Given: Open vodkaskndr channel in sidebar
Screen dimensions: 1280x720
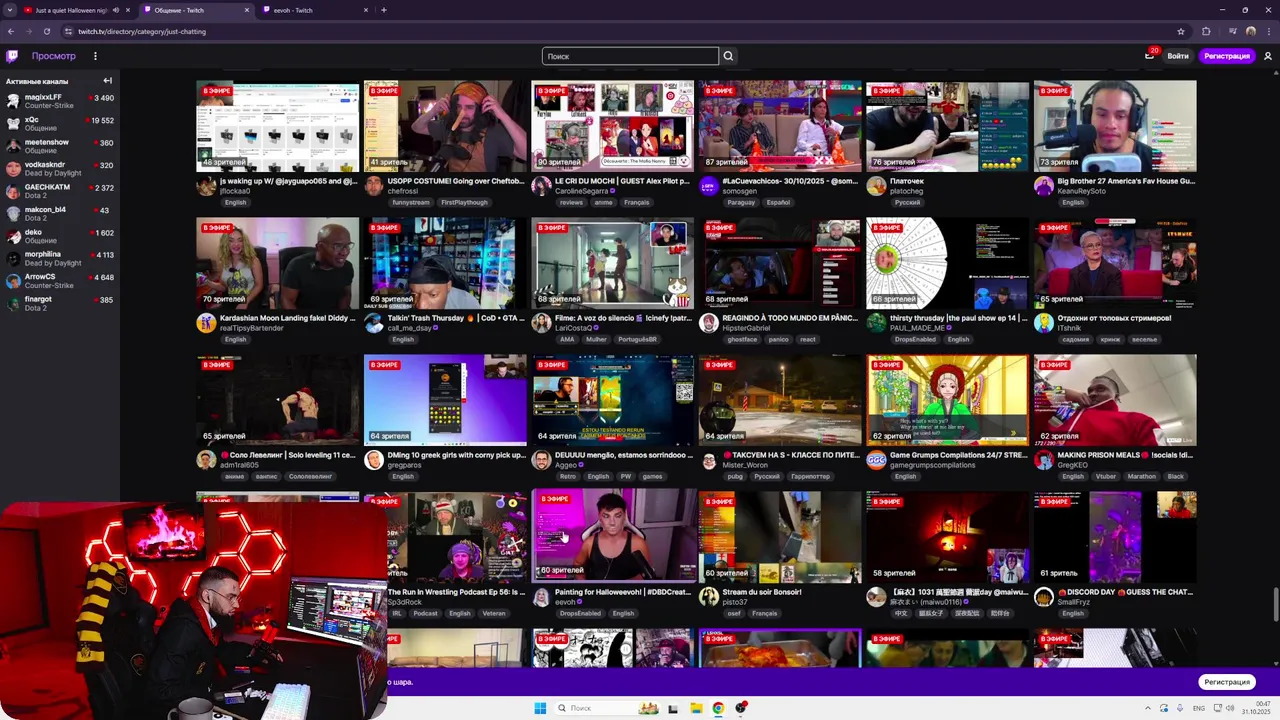Looking at the screenshot, I should click(60, 169).
